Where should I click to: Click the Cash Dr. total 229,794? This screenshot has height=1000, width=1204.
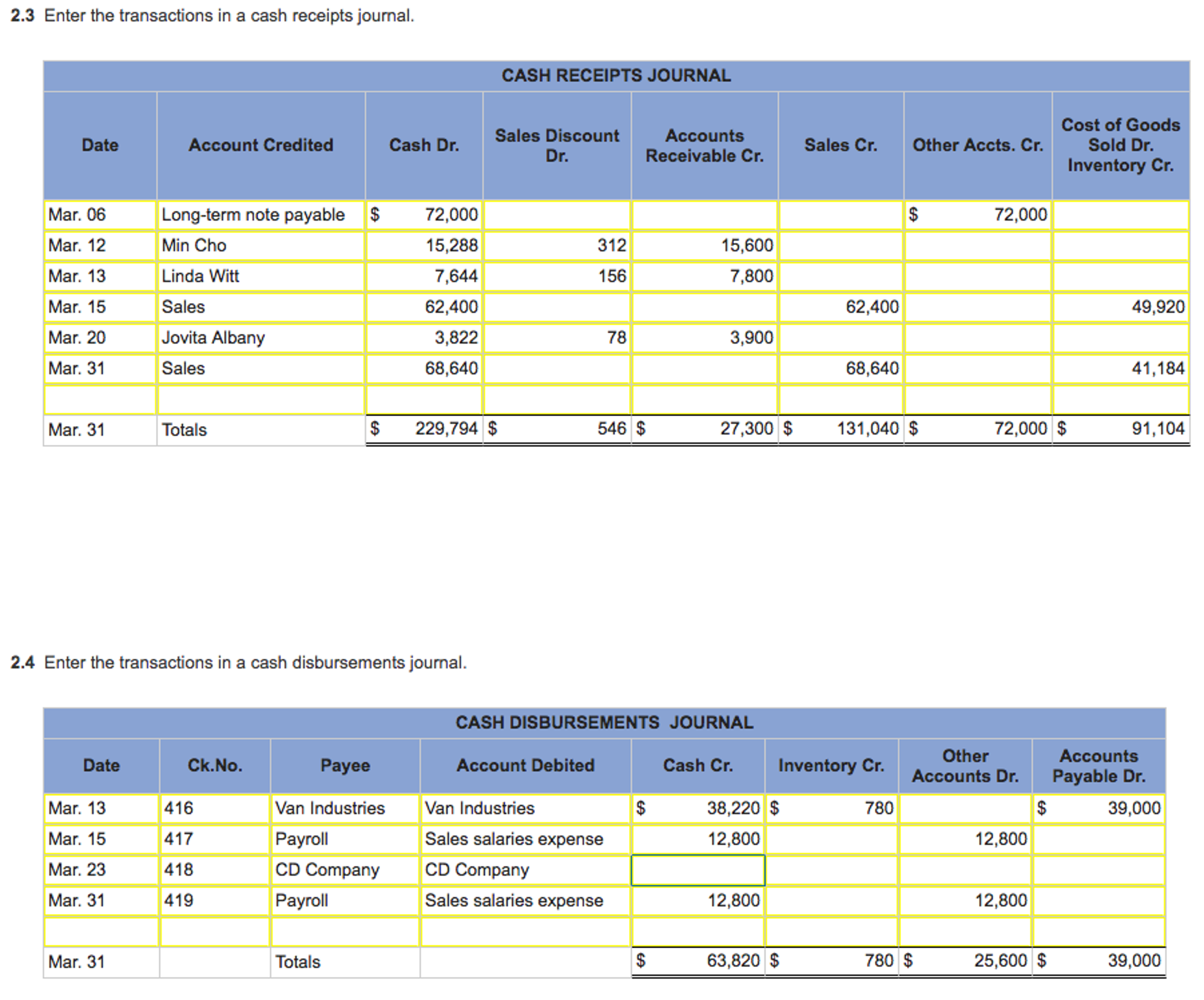click(x=424, y=429)
